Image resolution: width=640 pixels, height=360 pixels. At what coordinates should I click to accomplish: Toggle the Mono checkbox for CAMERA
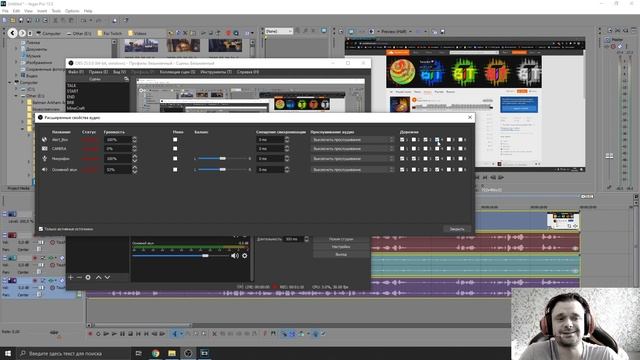175,149
